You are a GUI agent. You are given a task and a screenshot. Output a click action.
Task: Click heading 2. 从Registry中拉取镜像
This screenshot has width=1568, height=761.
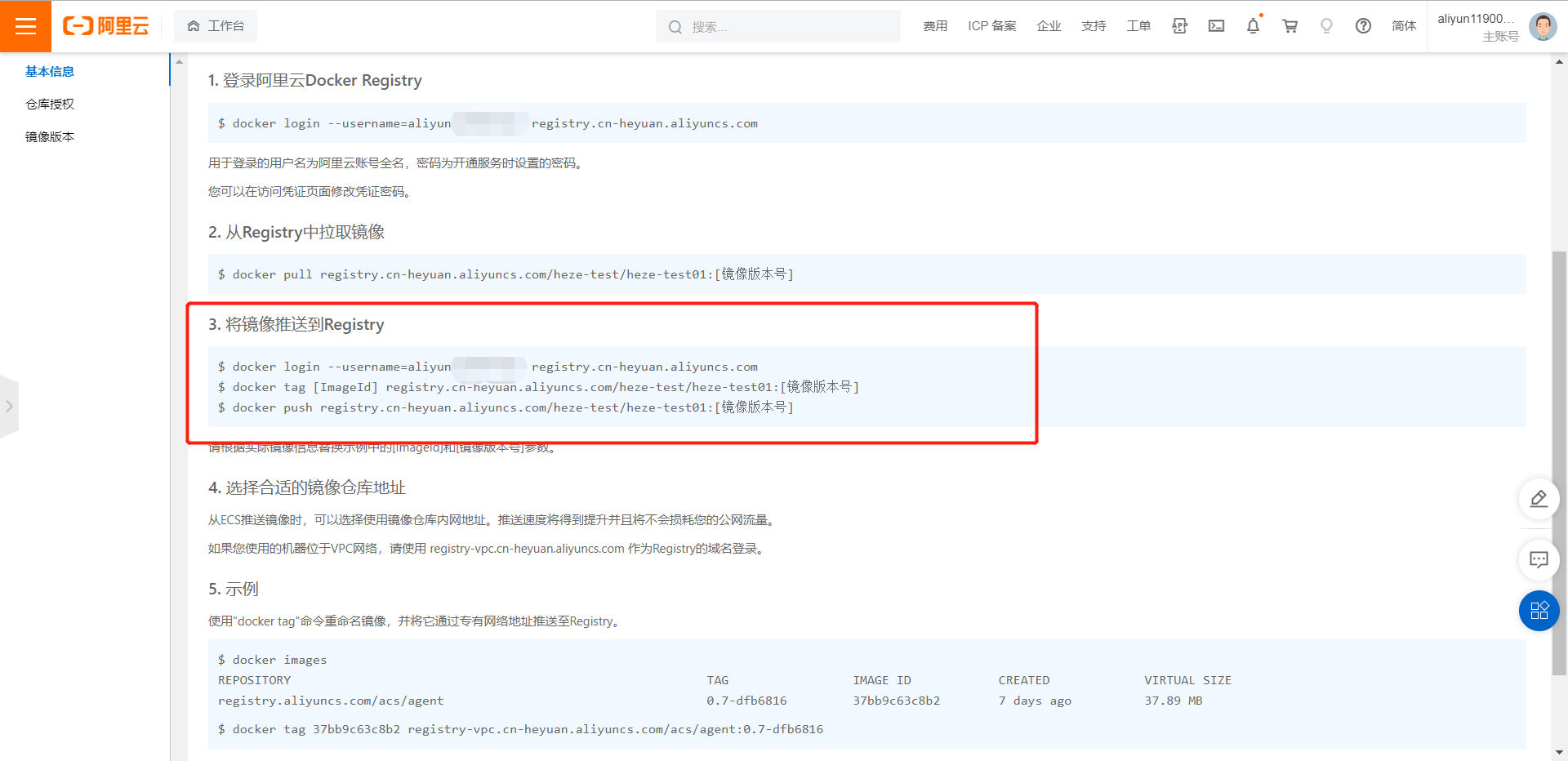pos(296,232)
